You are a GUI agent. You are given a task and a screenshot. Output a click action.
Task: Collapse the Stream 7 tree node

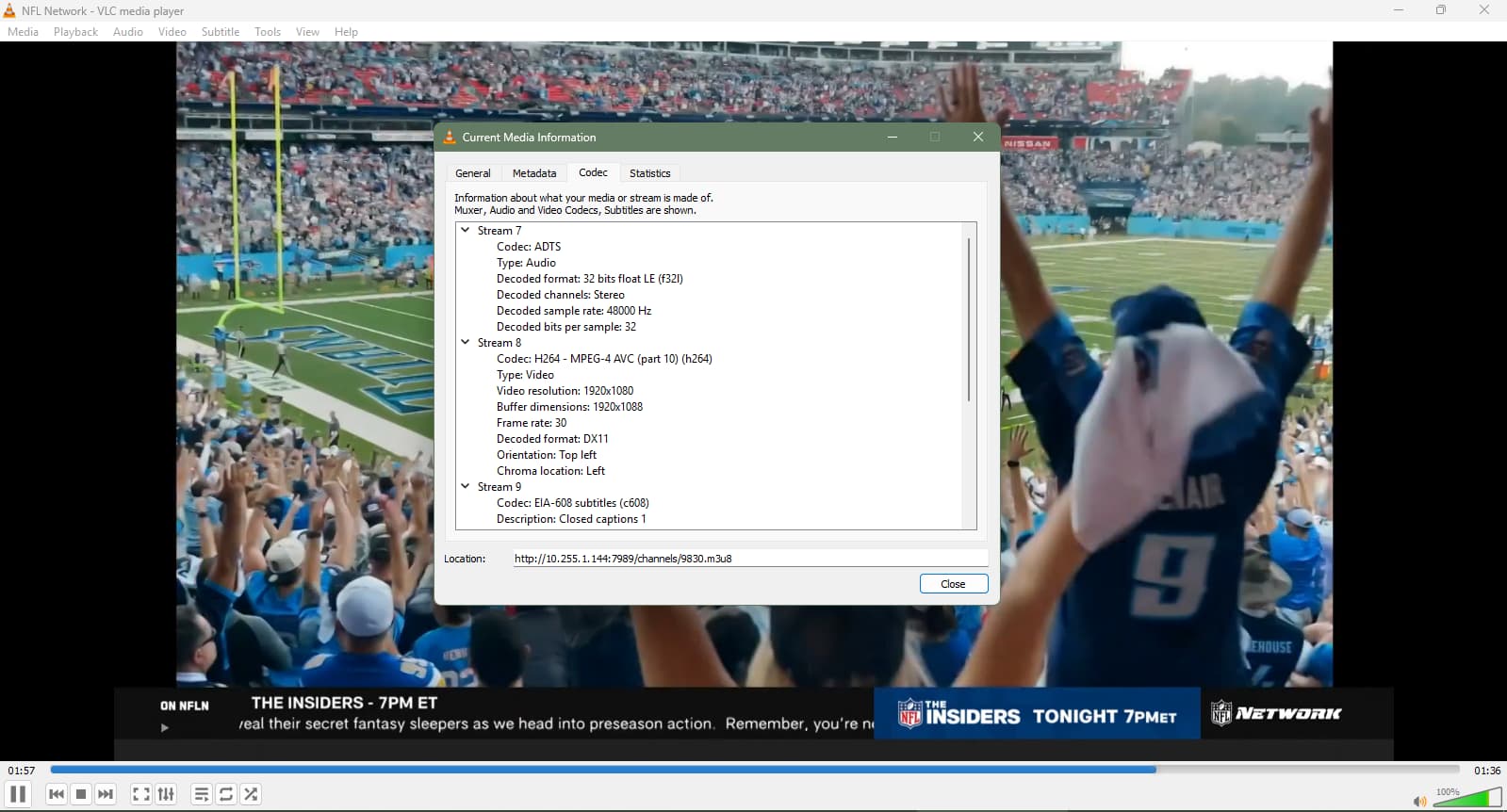[466, 230]
